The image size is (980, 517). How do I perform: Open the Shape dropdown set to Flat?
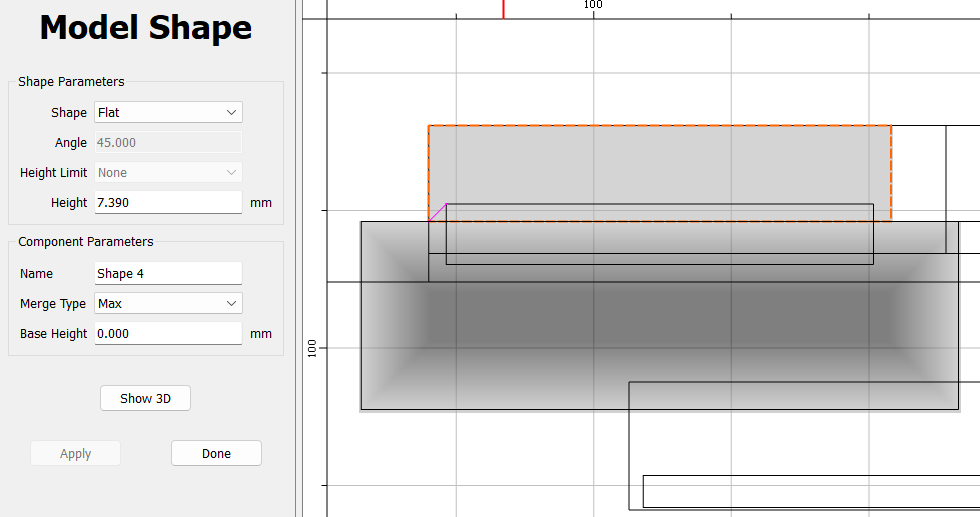[x=168, y=113]
